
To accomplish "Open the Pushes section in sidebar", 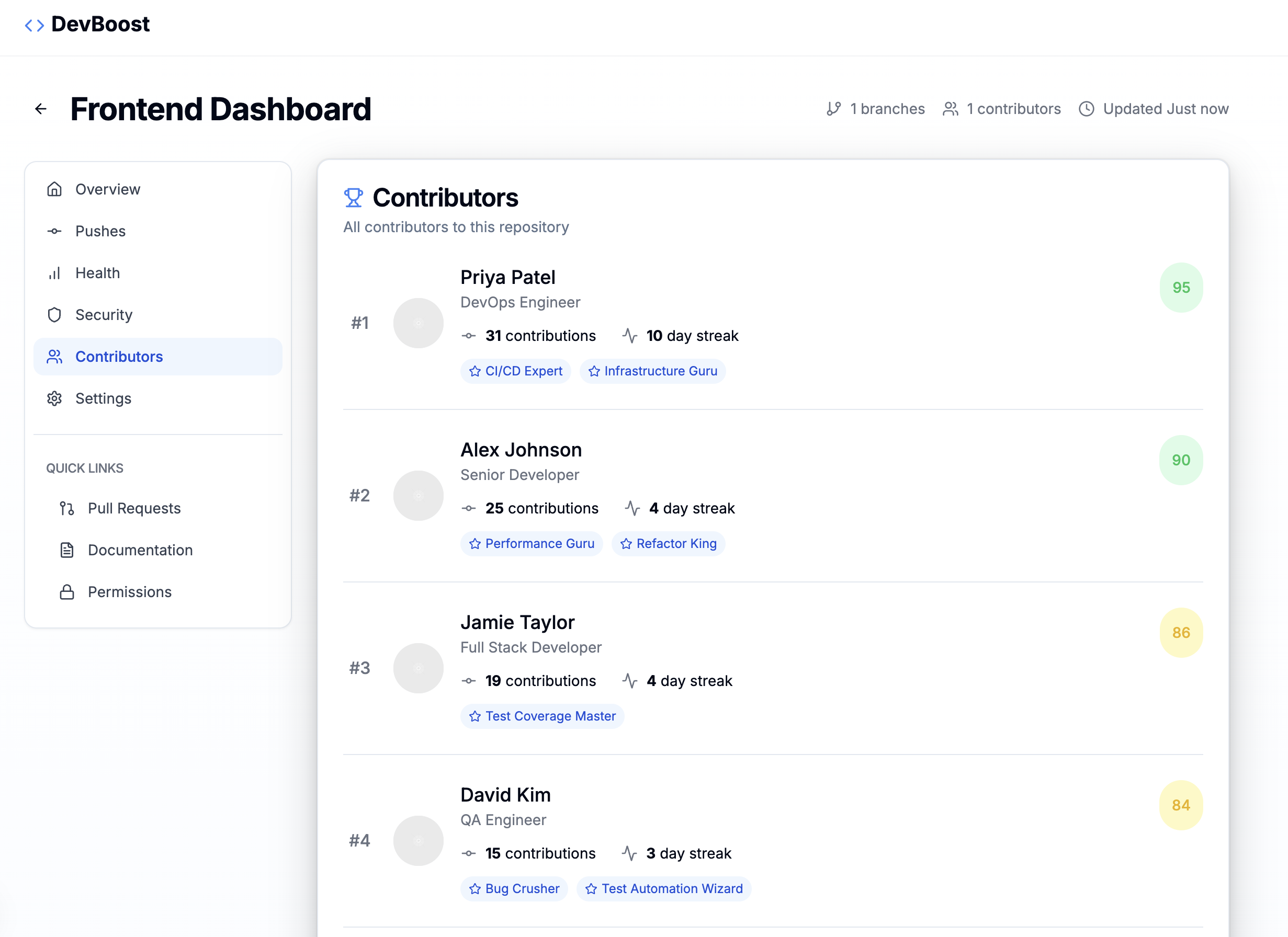I will (x=100, y=231).
